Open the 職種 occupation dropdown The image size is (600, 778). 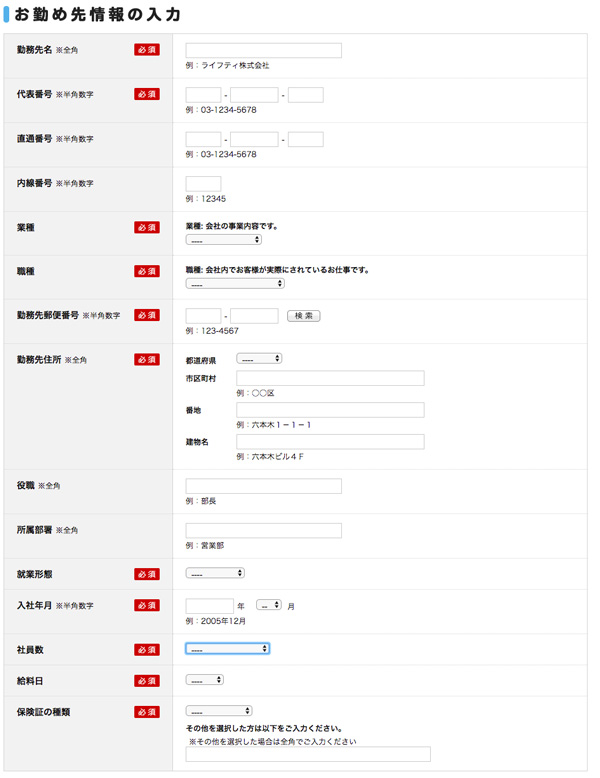[235, 283]
